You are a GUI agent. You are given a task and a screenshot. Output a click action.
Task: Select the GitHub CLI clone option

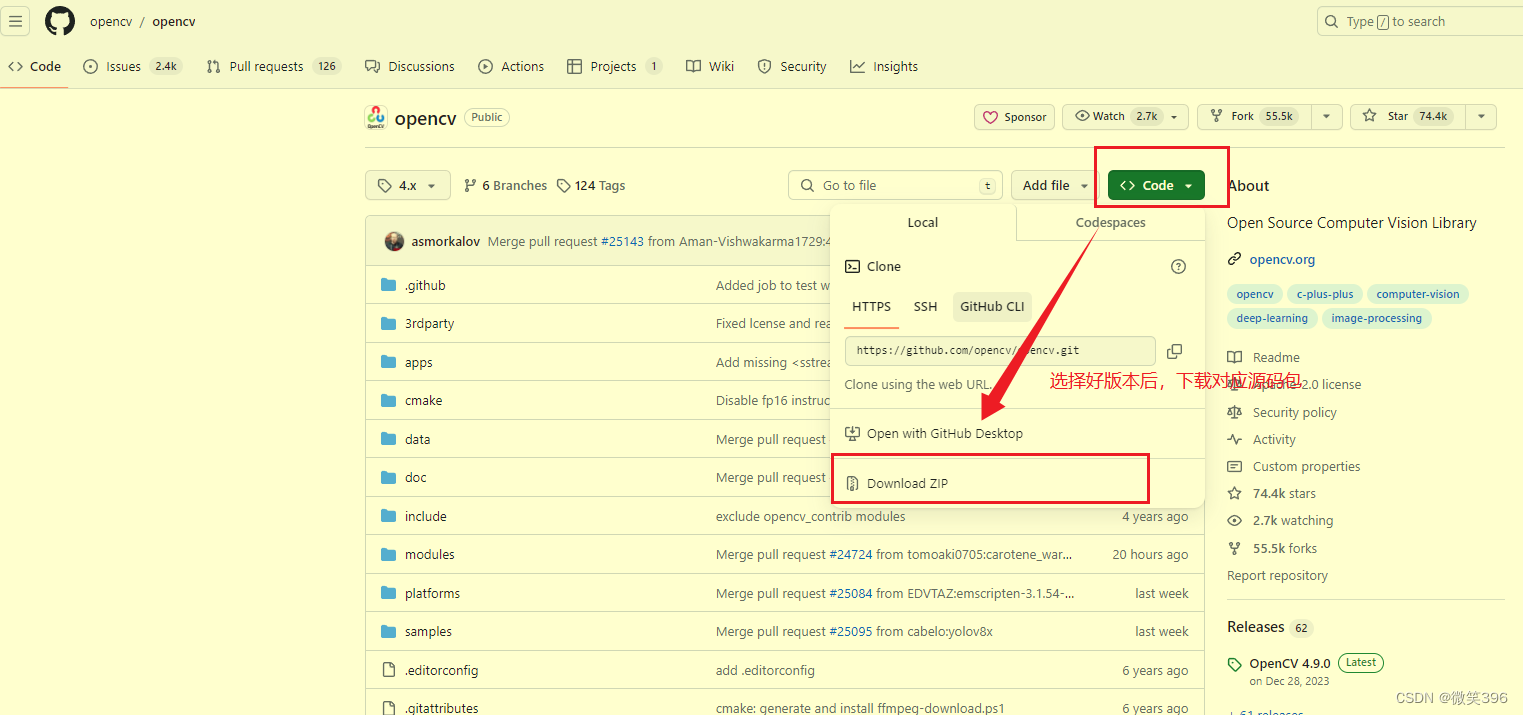(992, 307)
